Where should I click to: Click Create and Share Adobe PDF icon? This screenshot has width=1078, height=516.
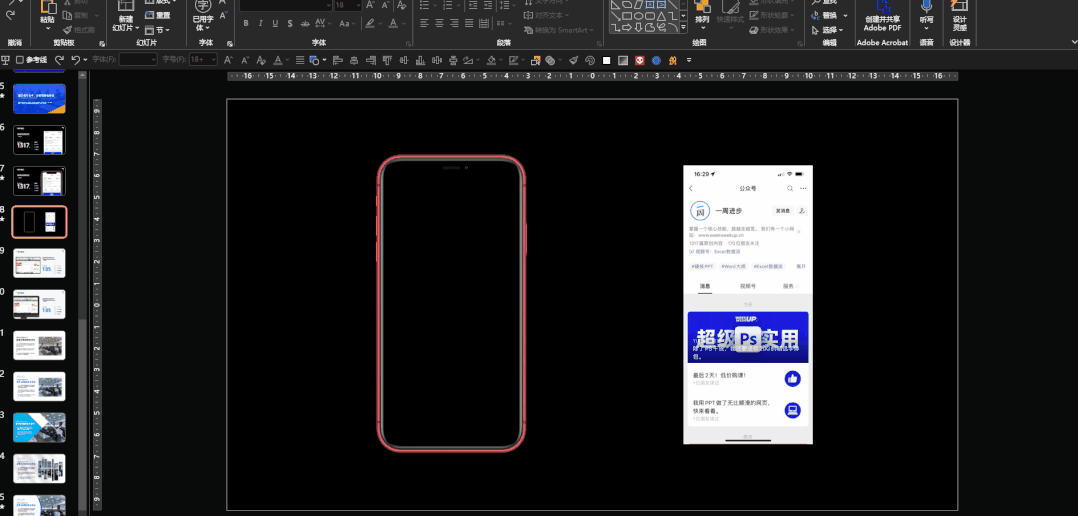pos(884,8)
